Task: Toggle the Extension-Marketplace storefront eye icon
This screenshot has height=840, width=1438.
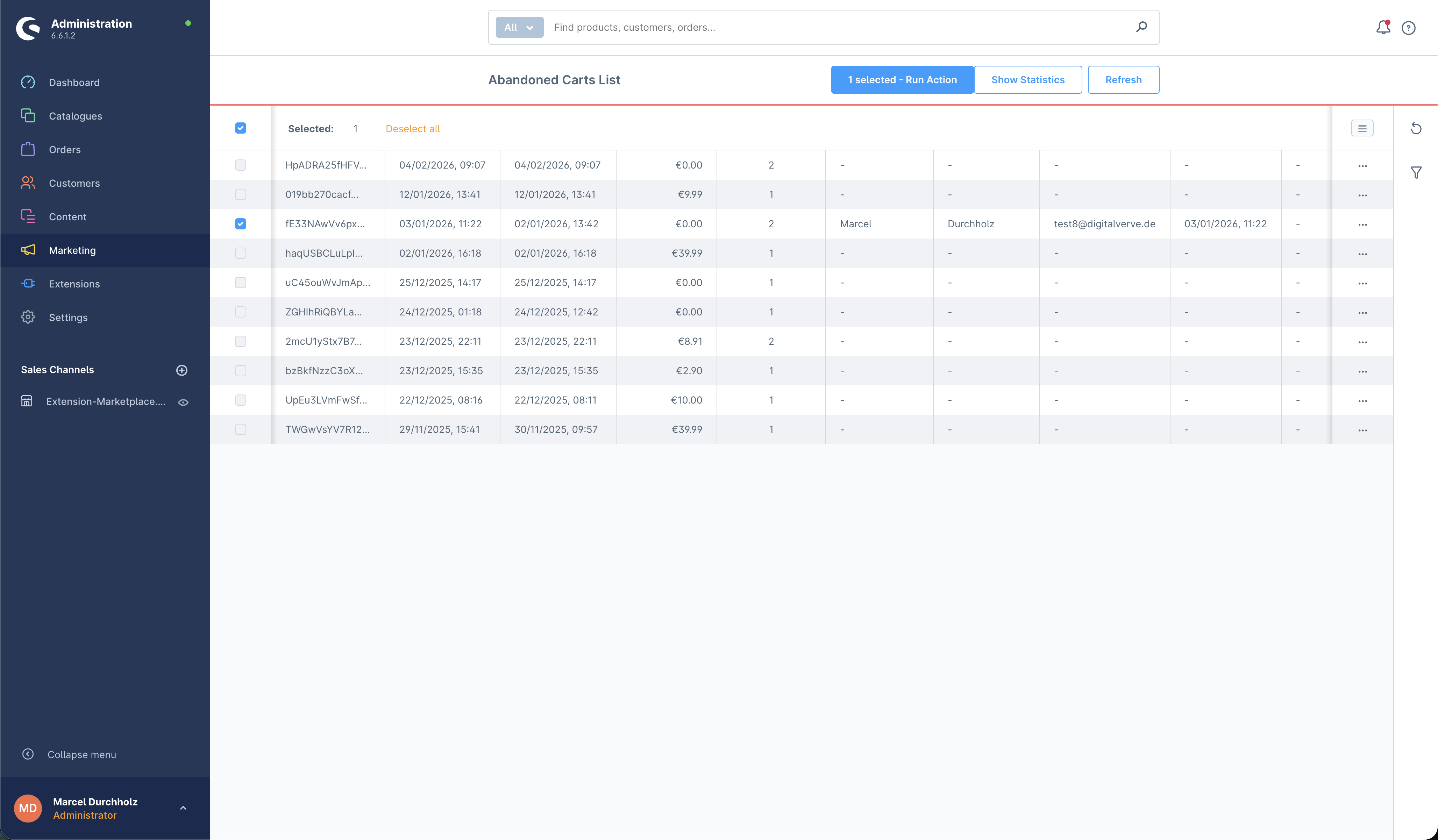Action: point(183,402)
